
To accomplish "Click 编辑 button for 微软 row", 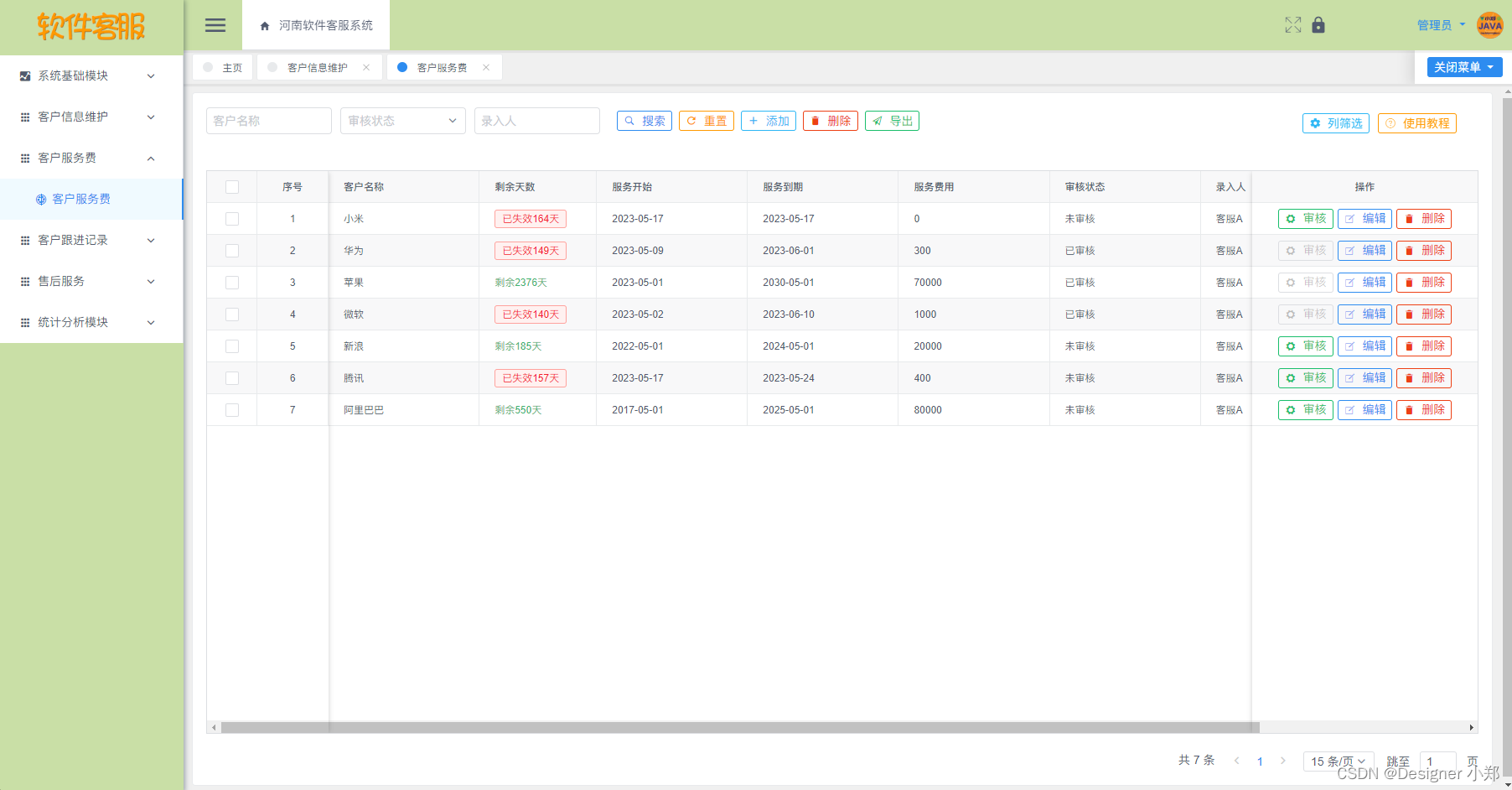I will pos(1365,314).
